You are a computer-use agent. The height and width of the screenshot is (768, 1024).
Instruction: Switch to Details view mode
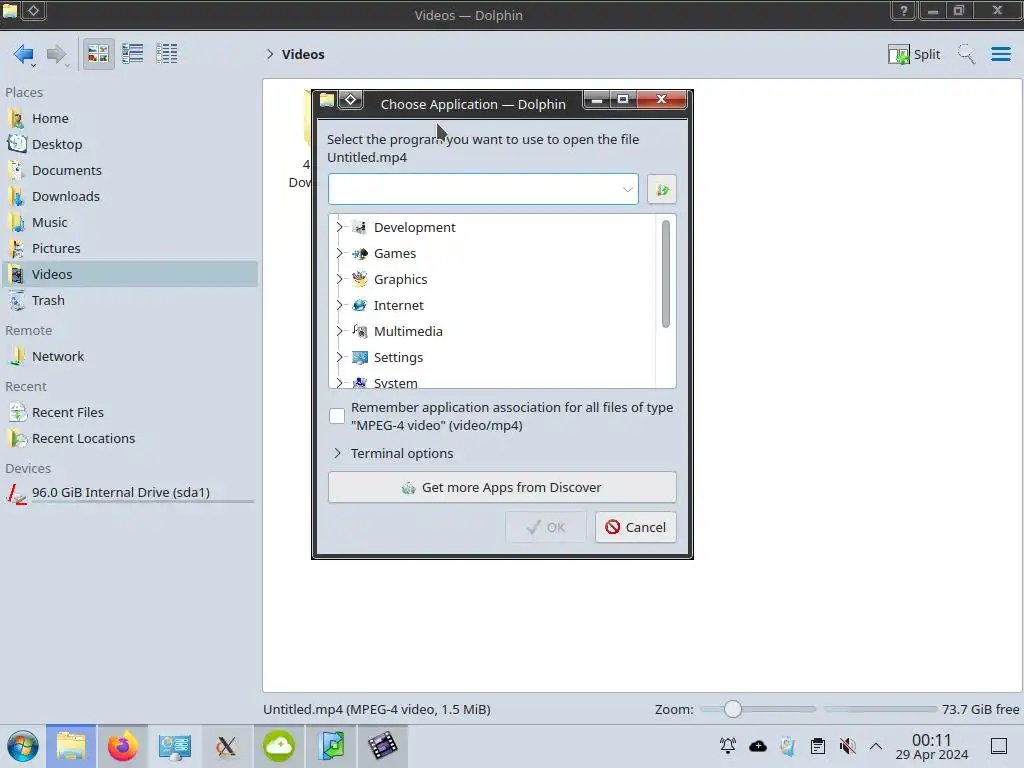pyautogui.click(x=167, y=54)
